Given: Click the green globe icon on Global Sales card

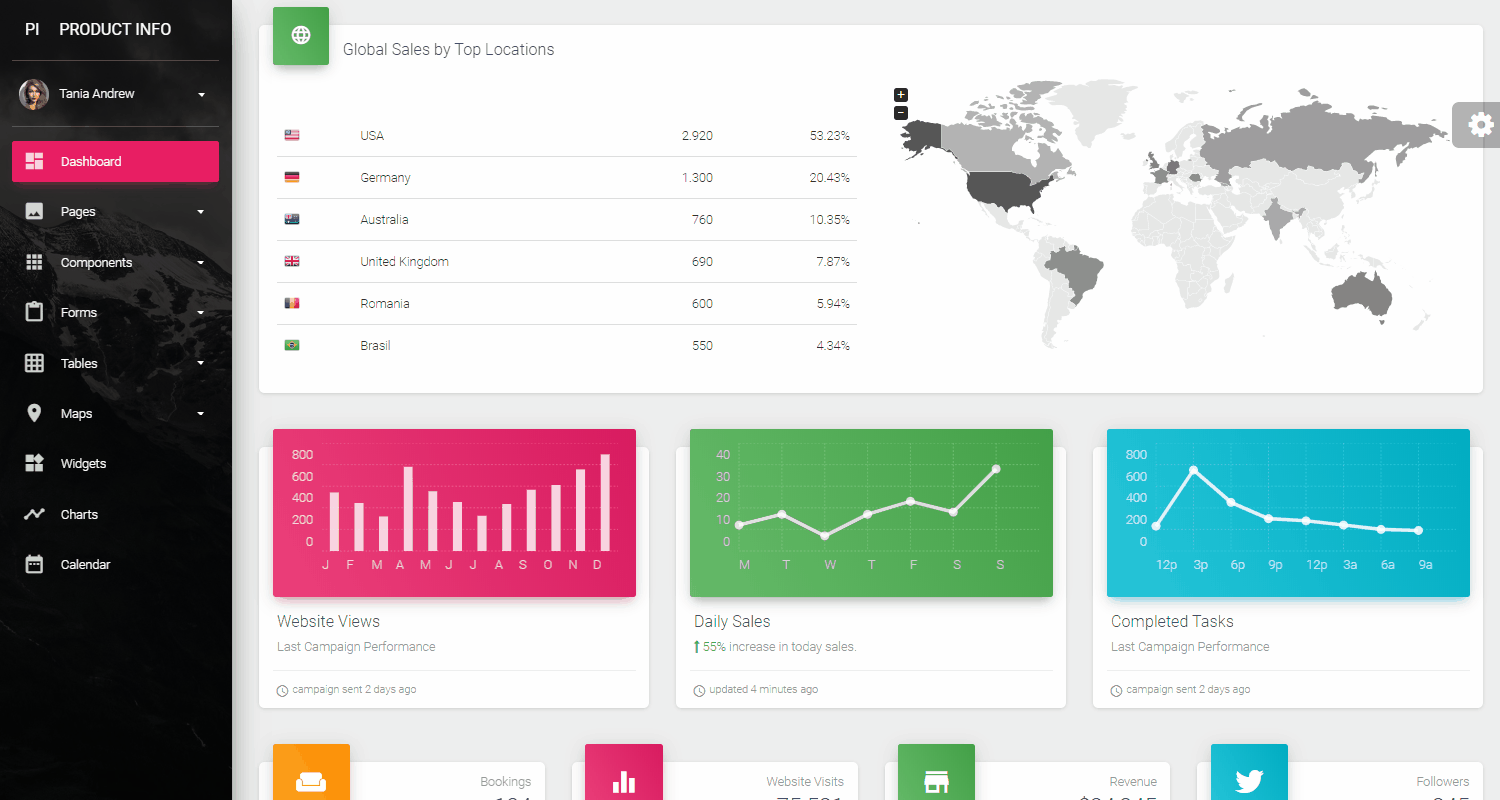Looking at the screenshot, I should point(300,35).
